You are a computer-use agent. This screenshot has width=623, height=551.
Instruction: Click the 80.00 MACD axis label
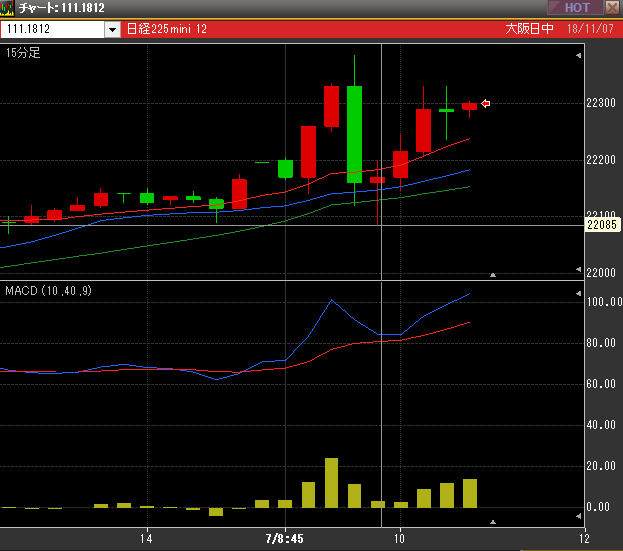point(601,342)
